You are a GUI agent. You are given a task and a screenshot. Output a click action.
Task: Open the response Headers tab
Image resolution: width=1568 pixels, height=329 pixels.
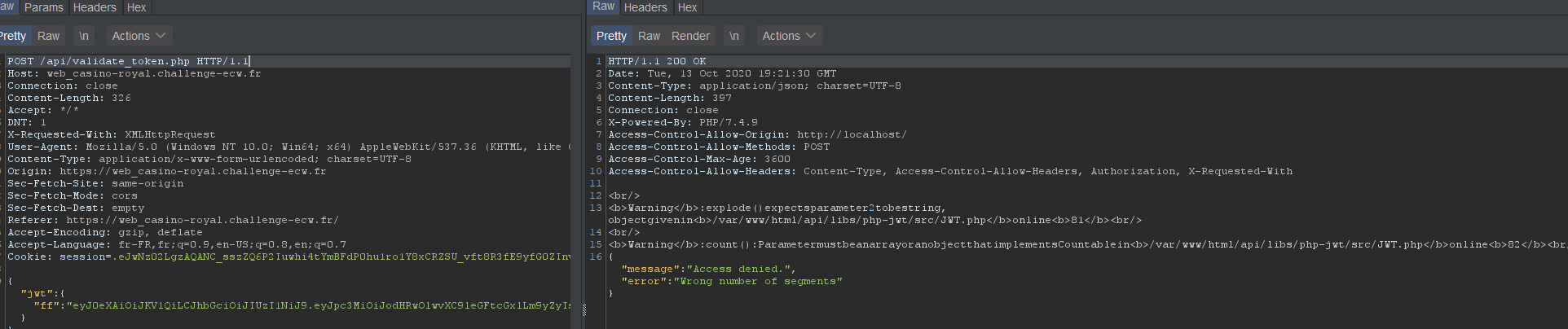[645, 7]
